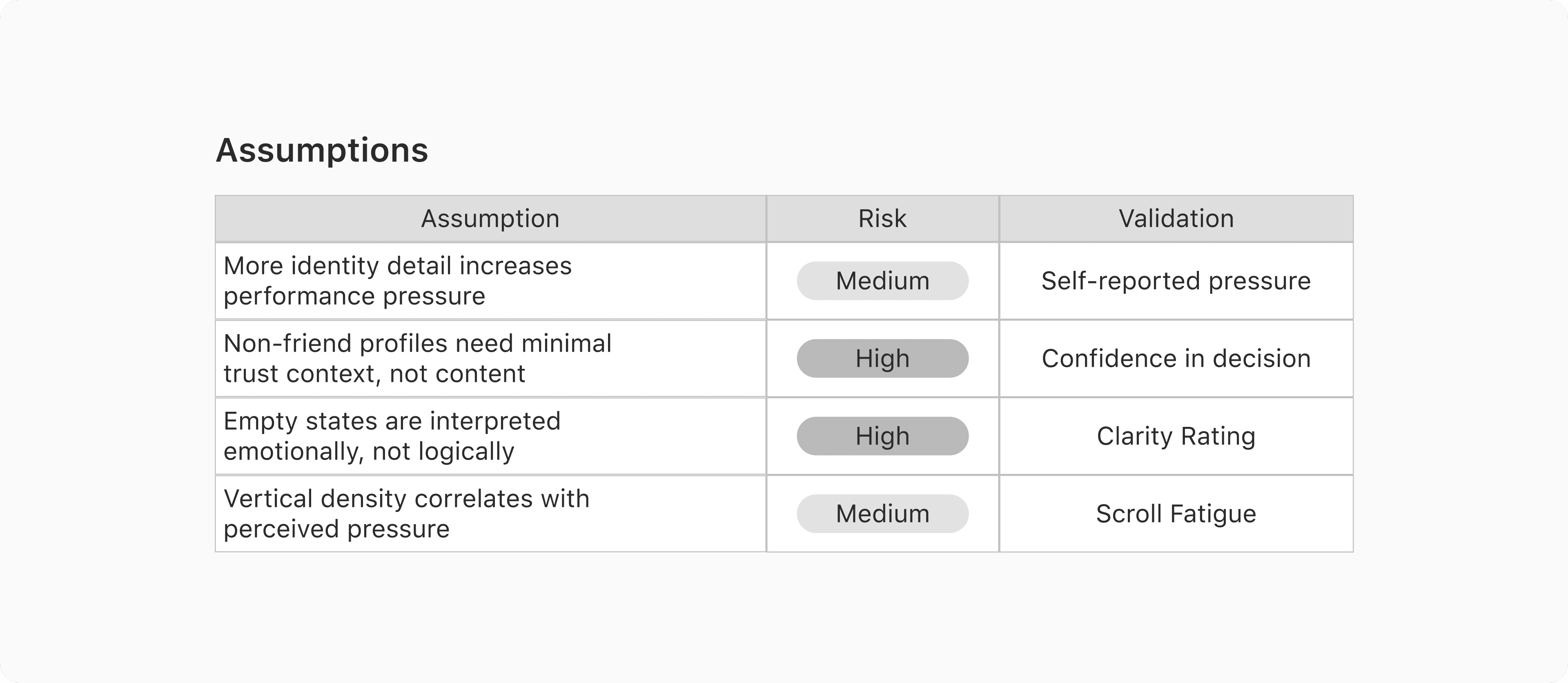Click the text 'trust context, not content'
Viewport: 1568px width, 683px height.
click(x=374, y=374)
